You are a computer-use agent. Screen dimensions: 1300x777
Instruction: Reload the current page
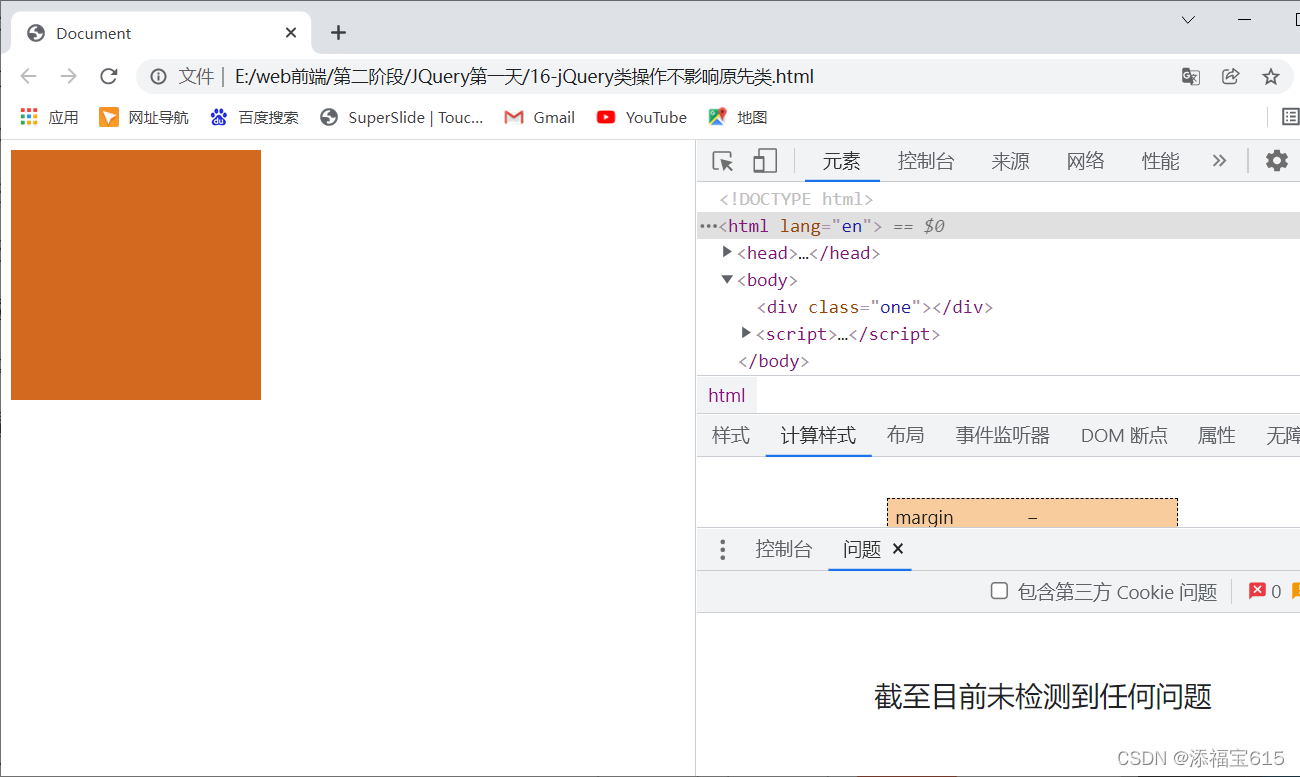tap(109, 76)
